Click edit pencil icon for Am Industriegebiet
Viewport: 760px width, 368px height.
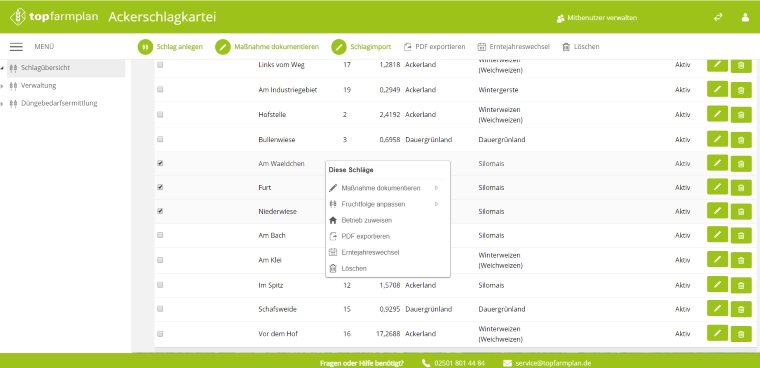(717, 89)
